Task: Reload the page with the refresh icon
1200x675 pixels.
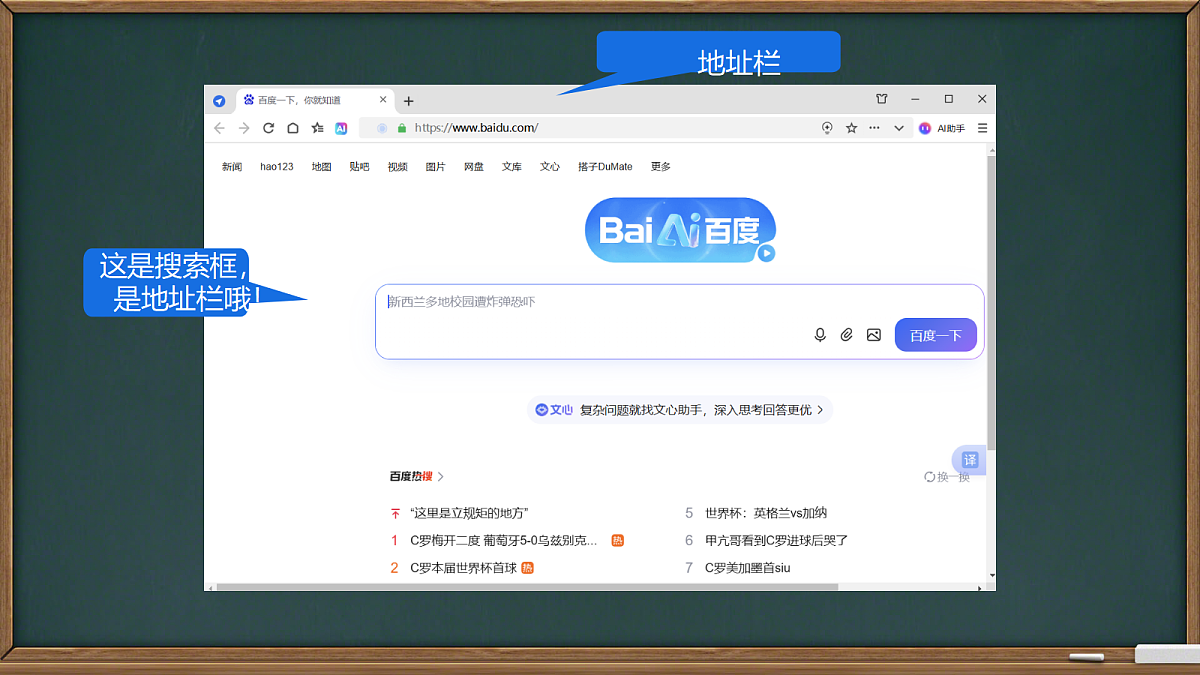Action: 268,128
